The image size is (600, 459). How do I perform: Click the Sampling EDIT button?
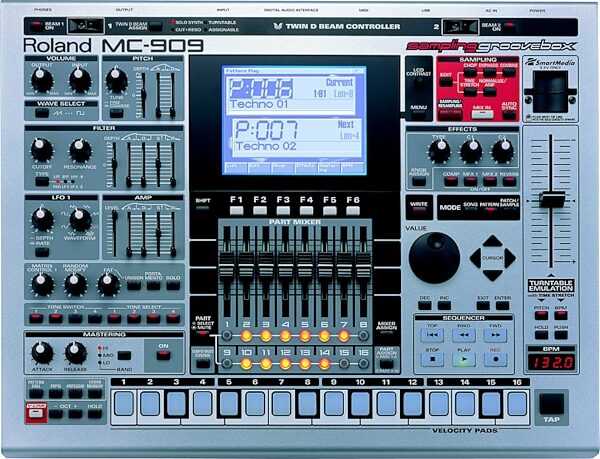[x=445, y=81]
